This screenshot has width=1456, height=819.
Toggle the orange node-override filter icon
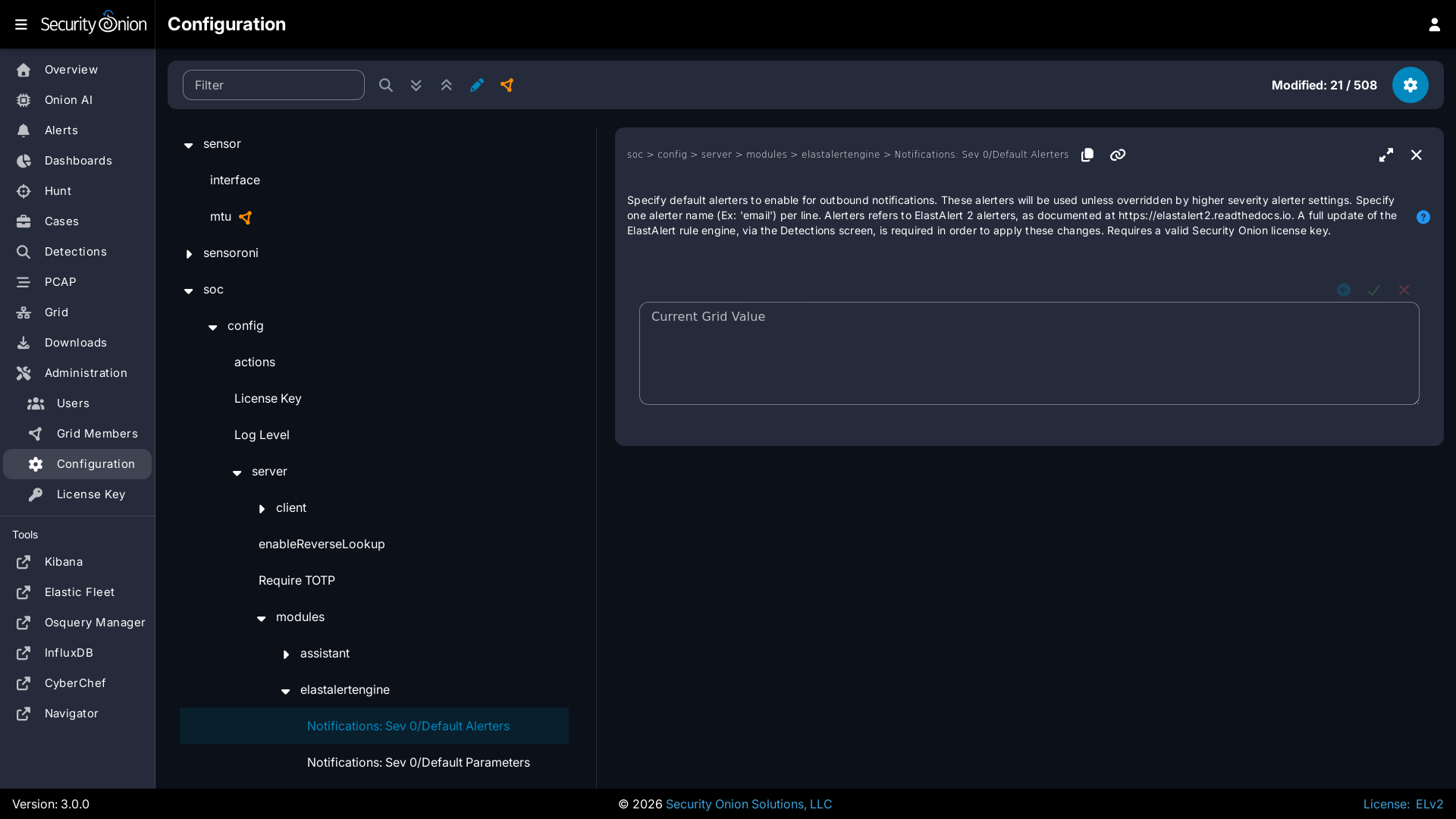click(x=507, y=85)
